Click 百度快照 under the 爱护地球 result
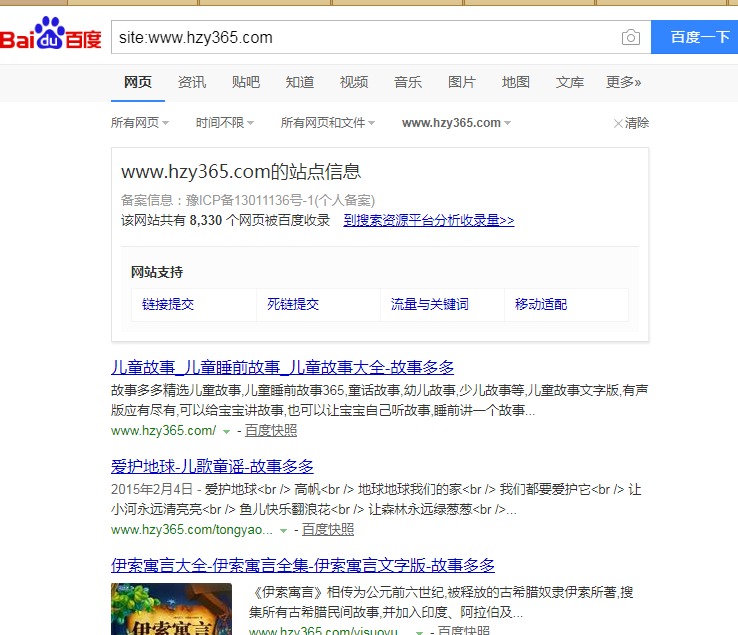Image resolution: width=738 pixels, height=635 pixels. 328,529
